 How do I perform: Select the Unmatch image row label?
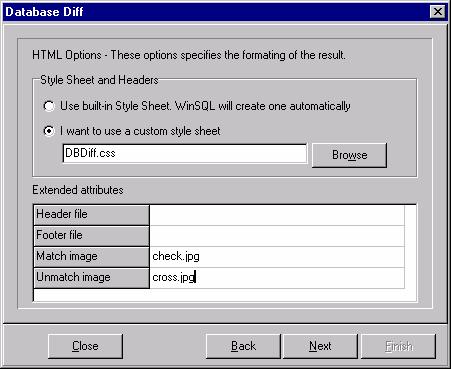(91, 278)
